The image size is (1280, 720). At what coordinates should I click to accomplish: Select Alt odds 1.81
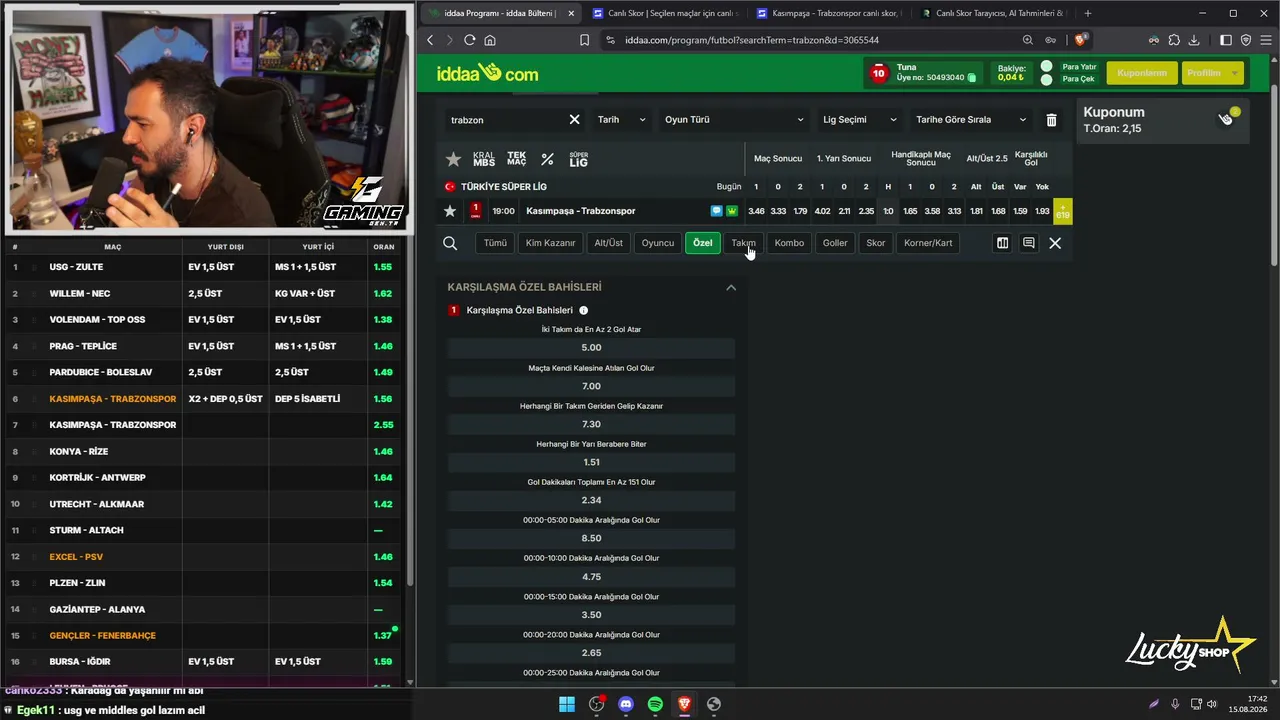coord(976,211)
